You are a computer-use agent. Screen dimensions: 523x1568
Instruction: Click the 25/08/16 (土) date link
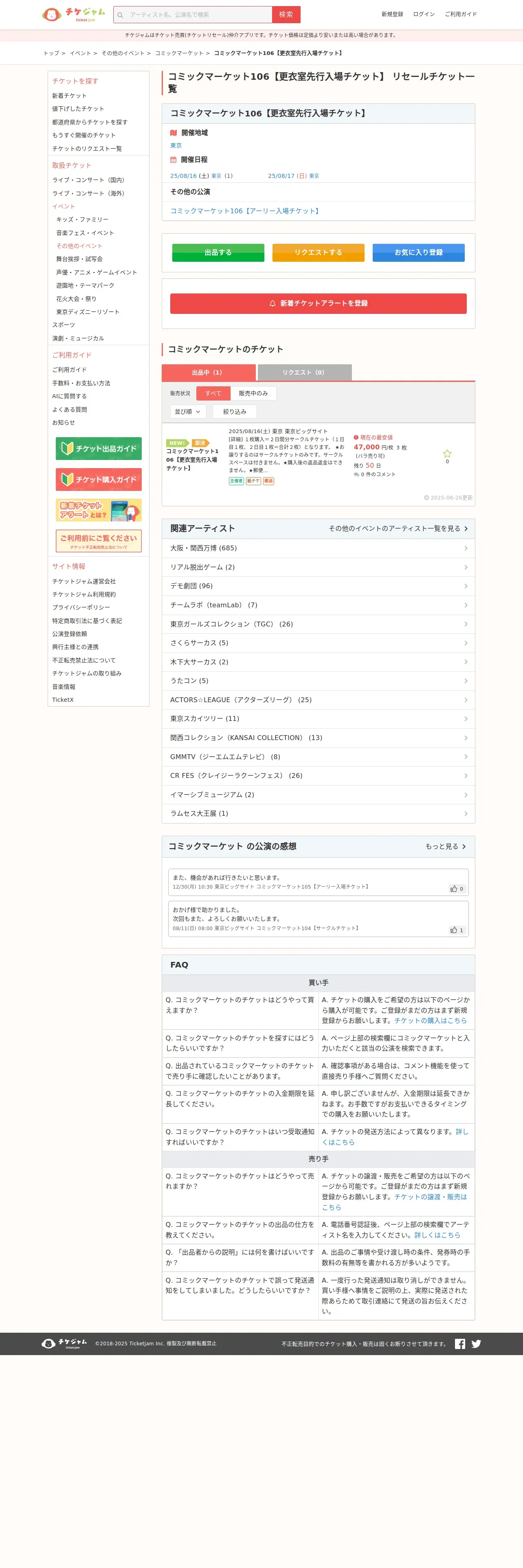(x=196, y=176)
